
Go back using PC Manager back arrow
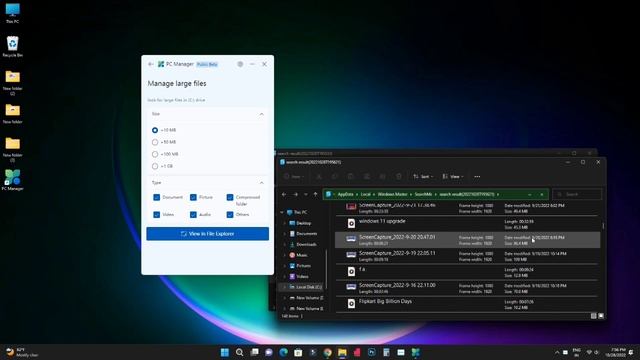pos(151,64)
